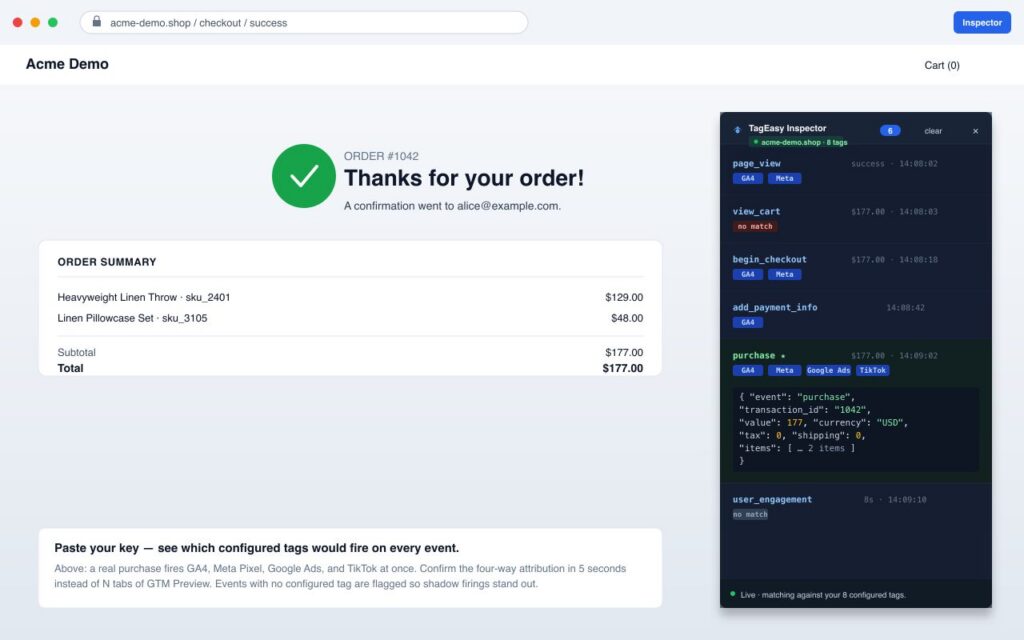Viewport: 1024px width, 640px height.
Task: Click the bold Total $177.00 amount
Action: (622, 368)
